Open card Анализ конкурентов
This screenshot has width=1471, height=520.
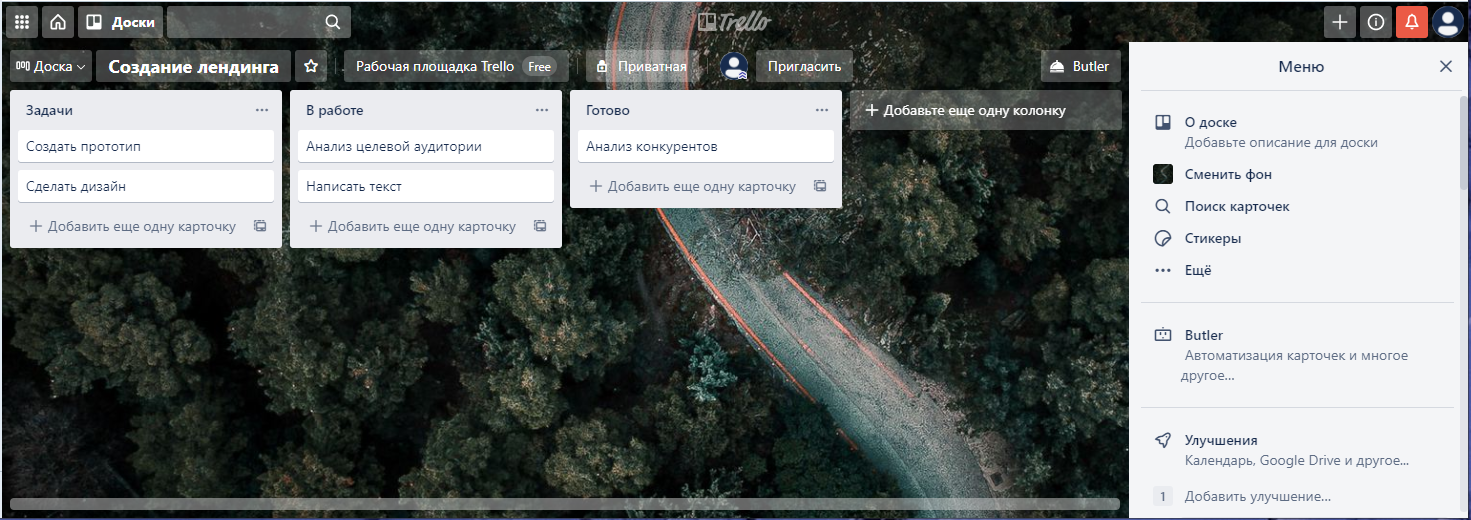point(706,146)
